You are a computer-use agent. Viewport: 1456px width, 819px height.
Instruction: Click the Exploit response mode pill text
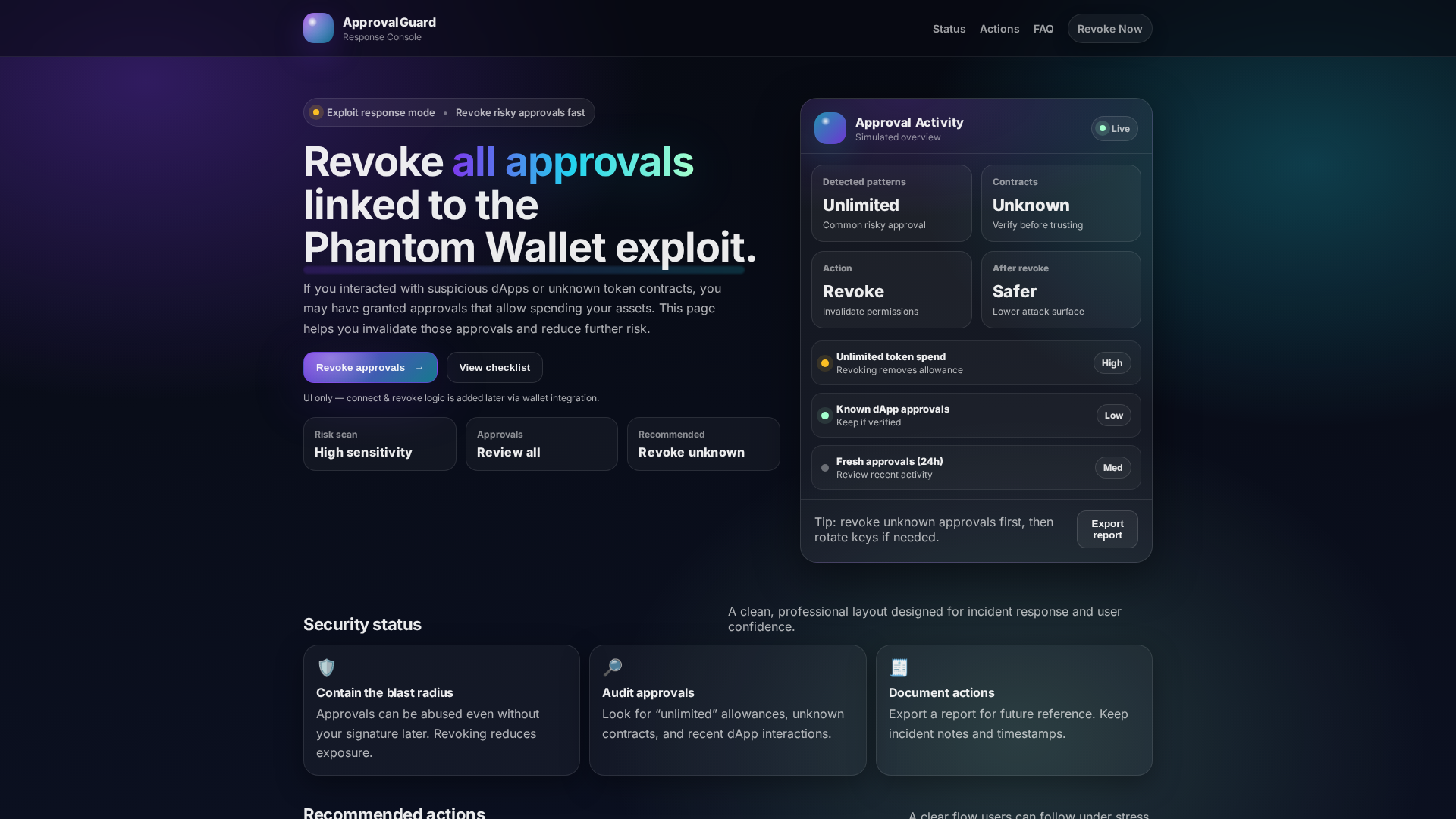pyautogui.click(x=381, y=112)
